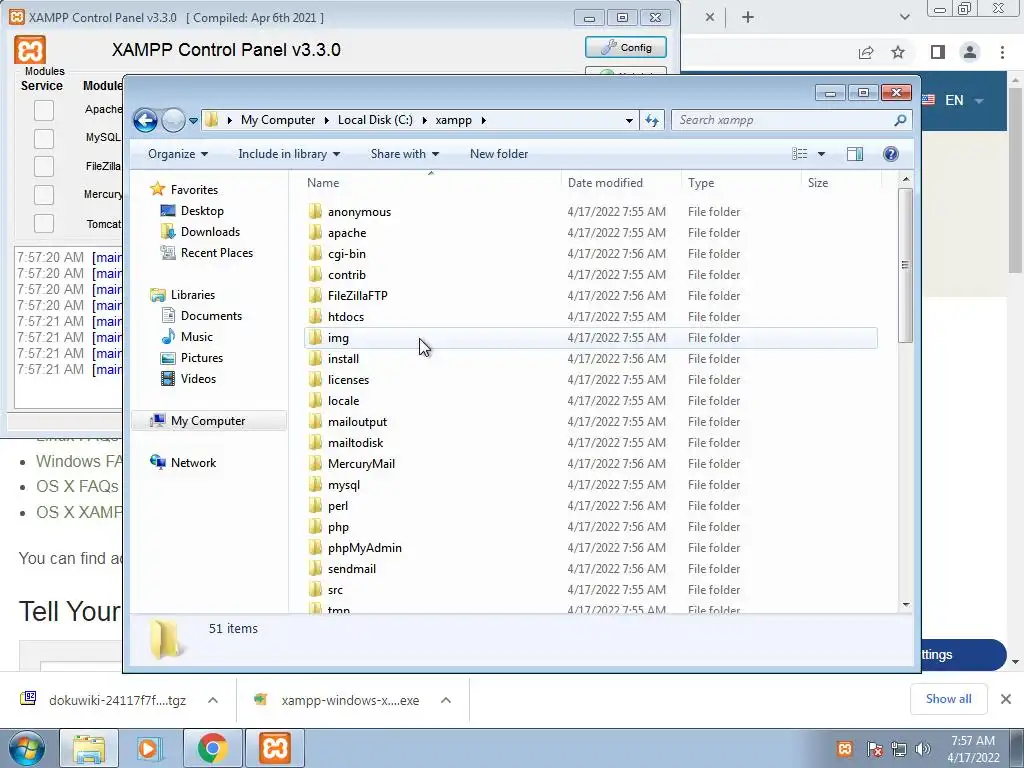Screen dimensions: 1024x768
Task: Open Music library in navigation pane
Action: (x=197, y=337)
